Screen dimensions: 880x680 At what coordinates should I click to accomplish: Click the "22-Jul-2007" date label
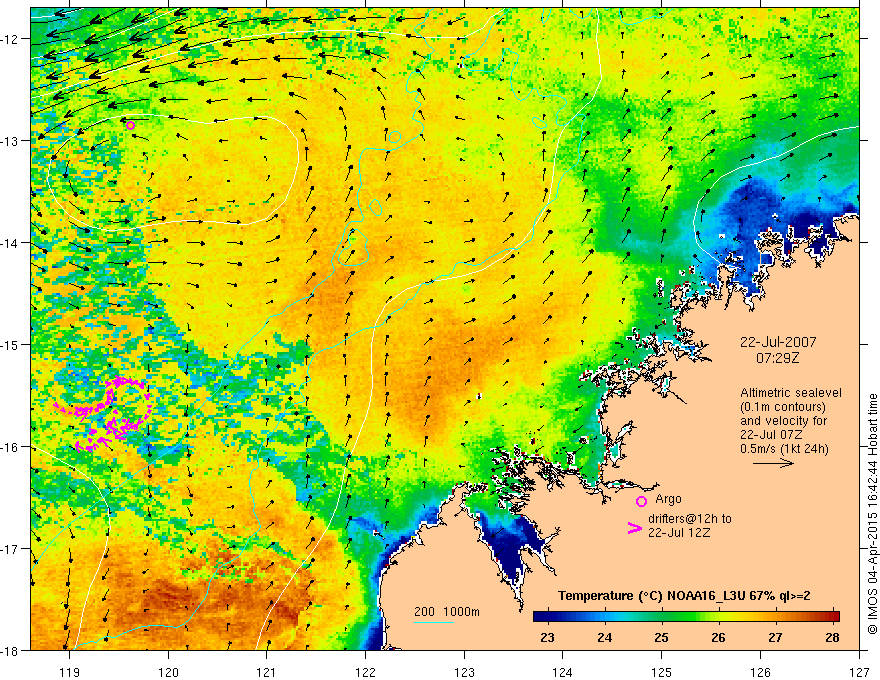click(x=778, y=342)
